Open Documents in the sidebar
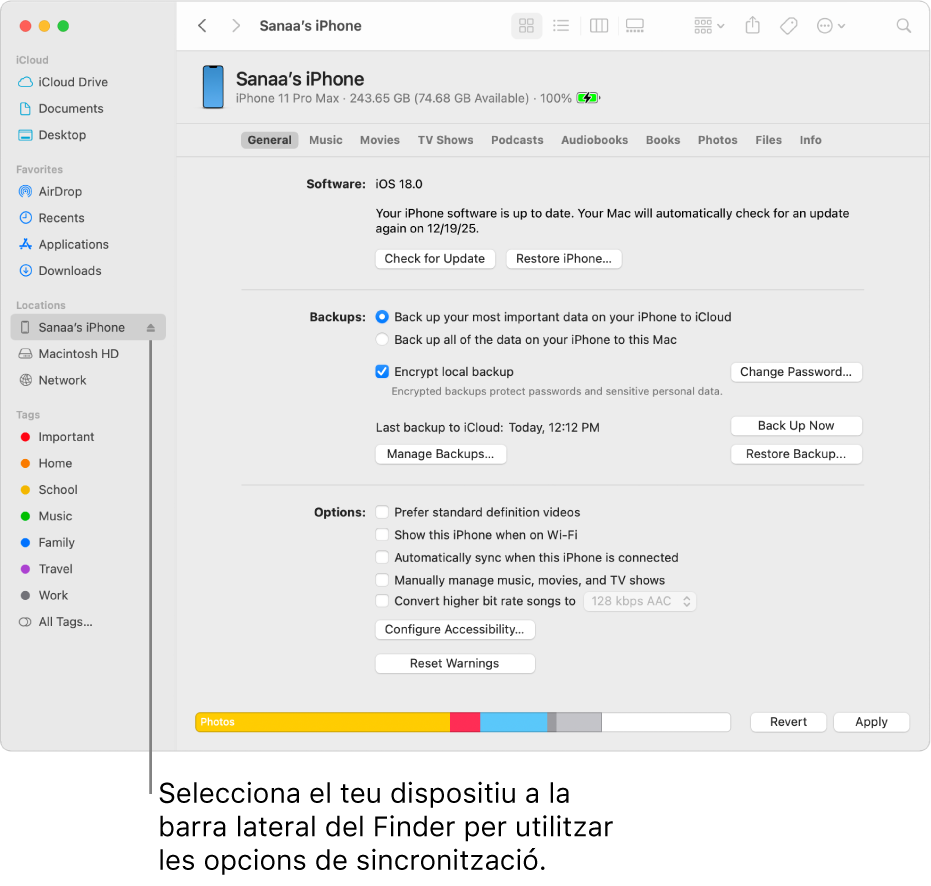931x886 pixels. click(61, 109)
